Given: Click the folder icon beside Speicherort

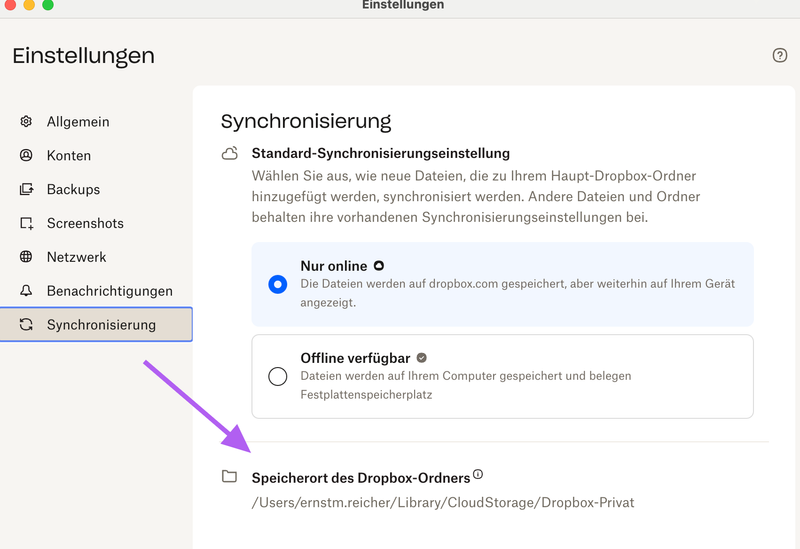Looking at the screenshot, I should tap(229, 477).
